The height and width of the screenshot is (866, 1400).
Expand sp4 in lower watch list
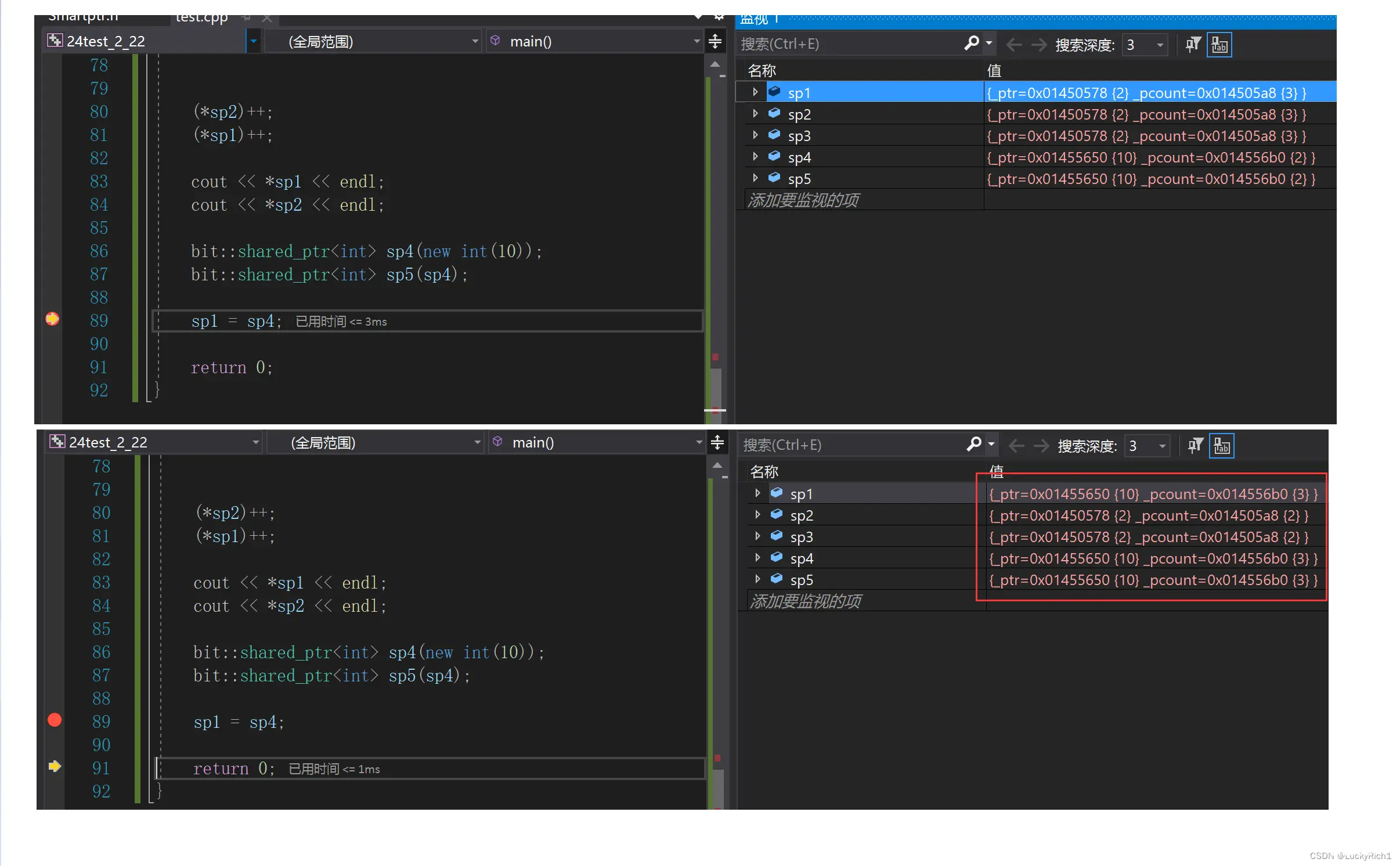pos(757,558)
